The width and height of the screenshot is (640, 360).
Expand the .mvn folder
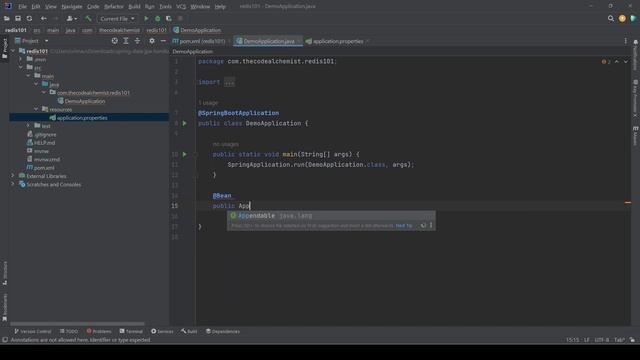click(21, 59)
